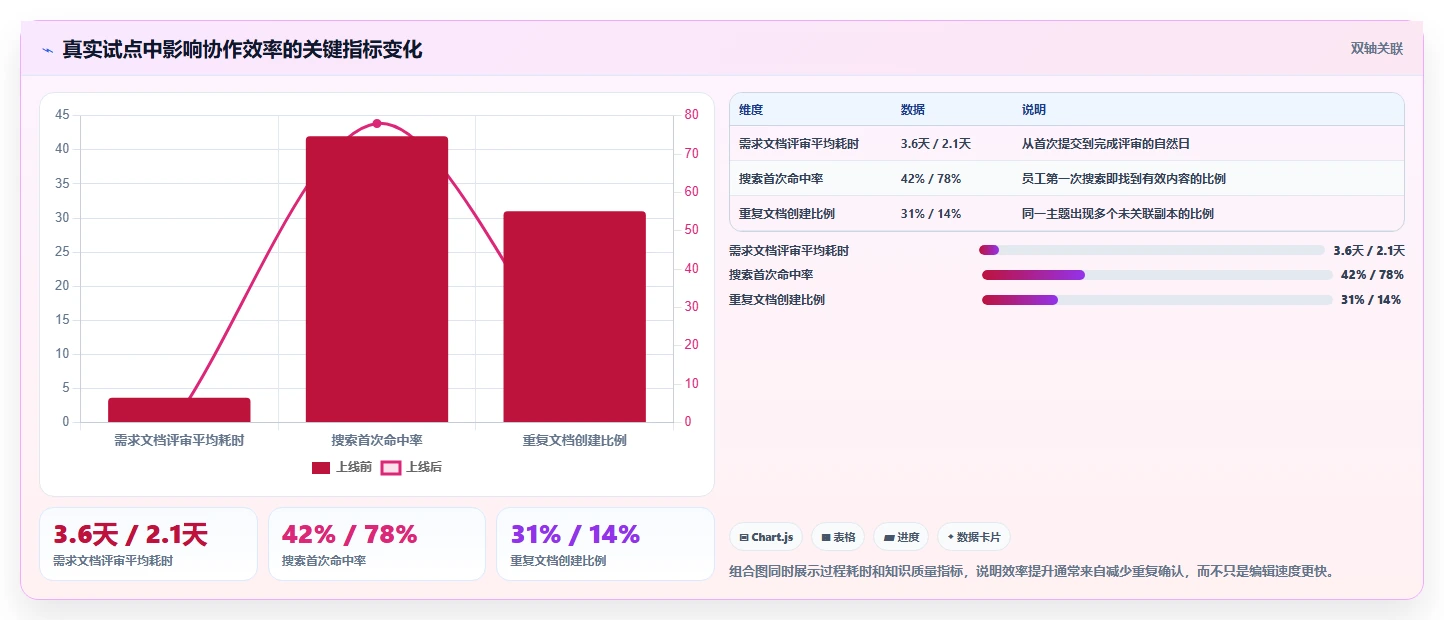Click the Chart.js tag
The image size is (1444, 620).
766,537
